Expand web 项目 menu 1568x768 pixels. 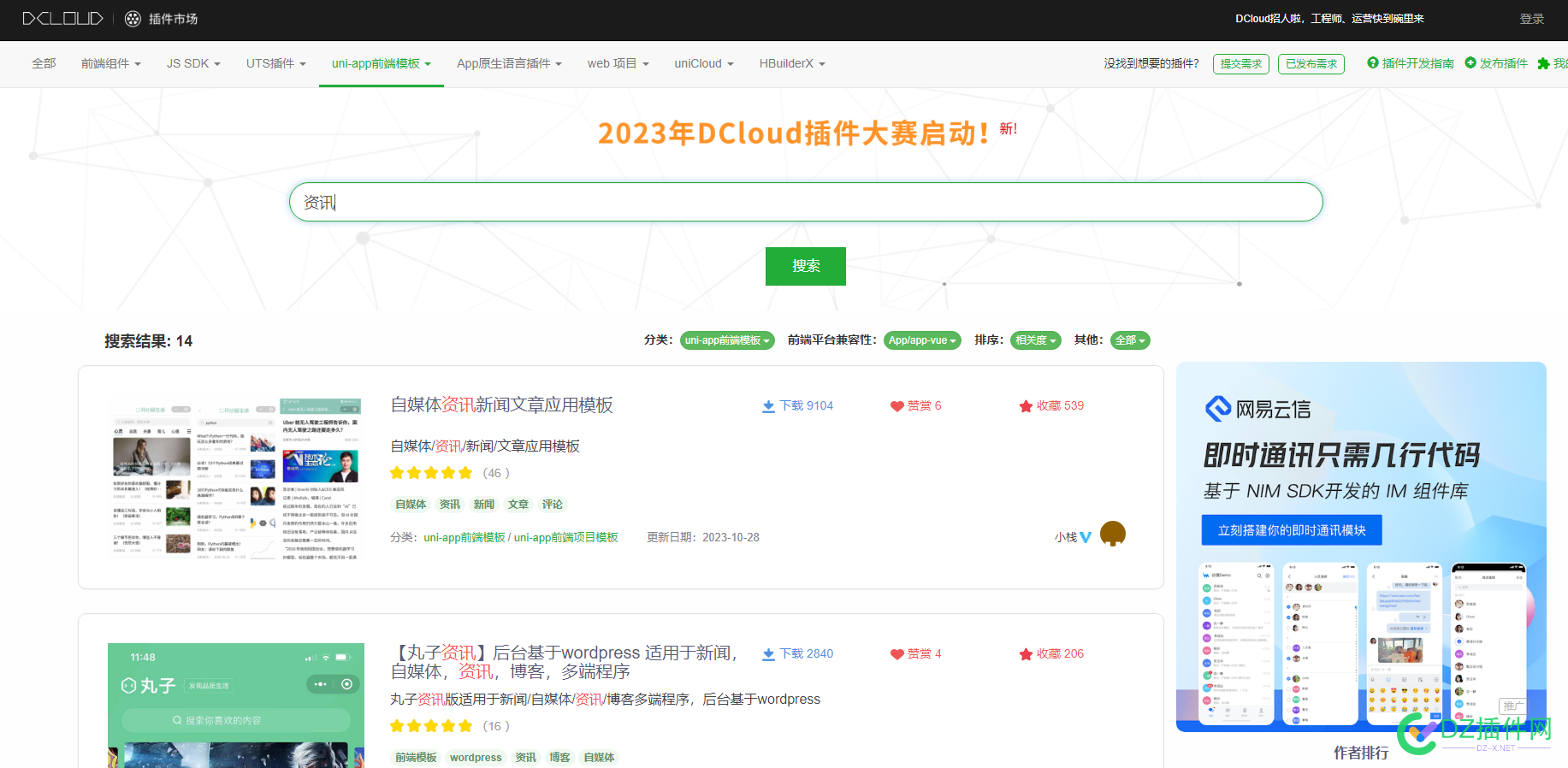pyautogui.click(x=618, y=63)
